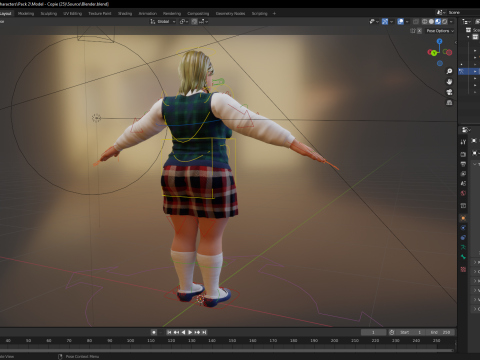This screenshot has width=480, height=360.
Task: Open the Output properties tab
Action: pyautogui.click(x=463, y=164)
